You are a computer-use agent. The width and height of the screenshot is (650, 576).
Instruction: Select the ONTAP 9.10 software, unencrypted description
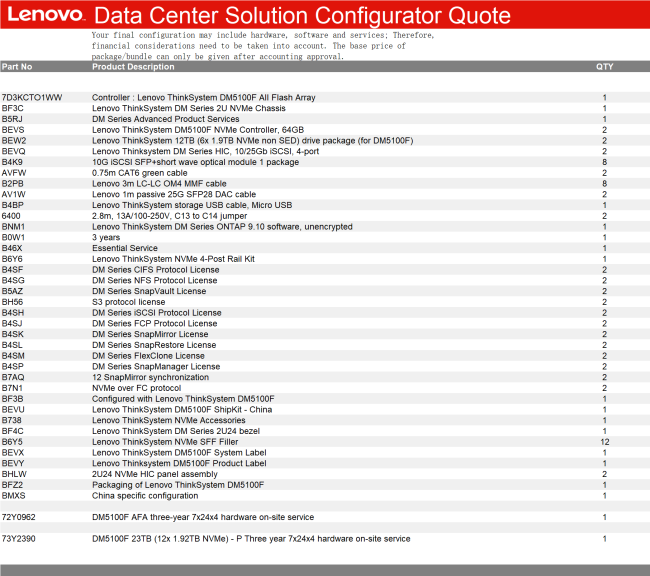pos(222,227)
